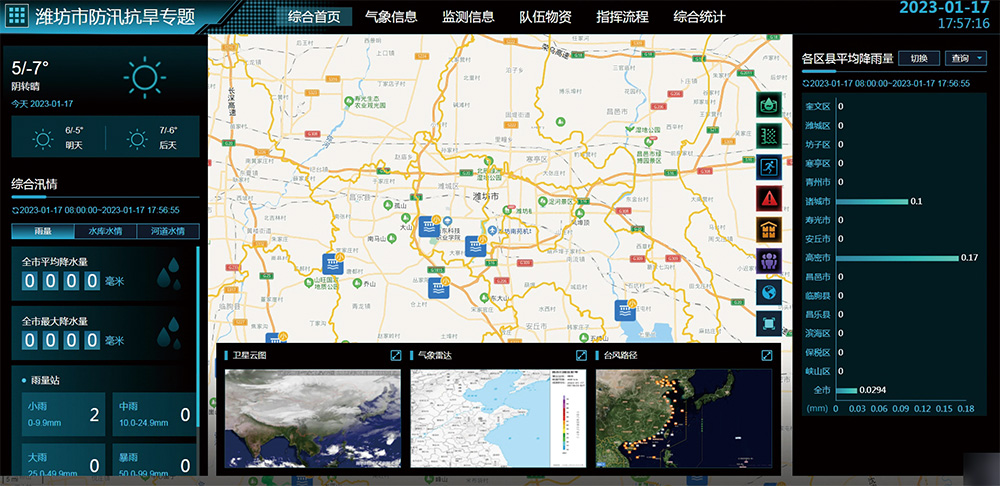This screenshot has height=486, width=1000.
Task: Click the reservoir marker above the lake near 安丘市
Action: [624, 310]
